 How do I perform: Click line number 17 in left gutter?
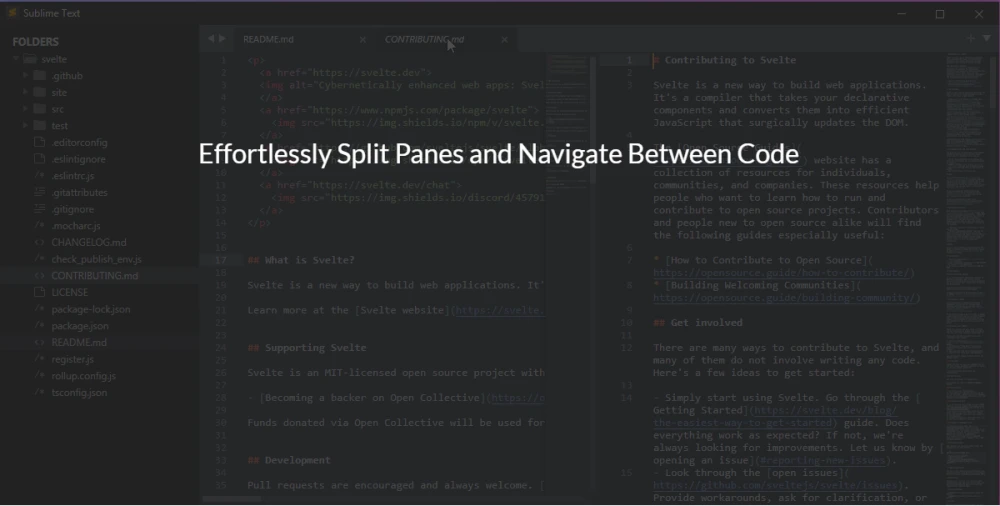(220, 260)
